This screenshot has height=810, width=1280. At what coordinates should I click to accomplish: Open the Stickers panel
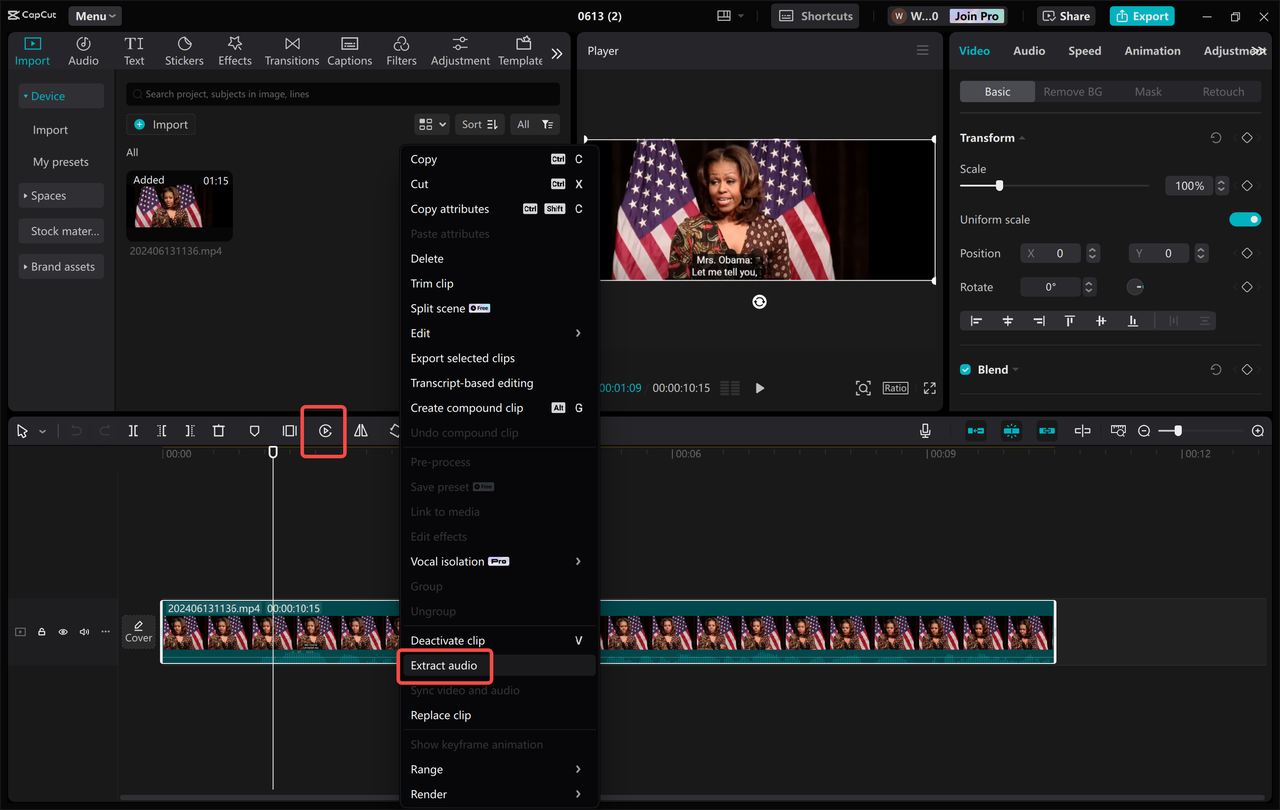[184, 50]
